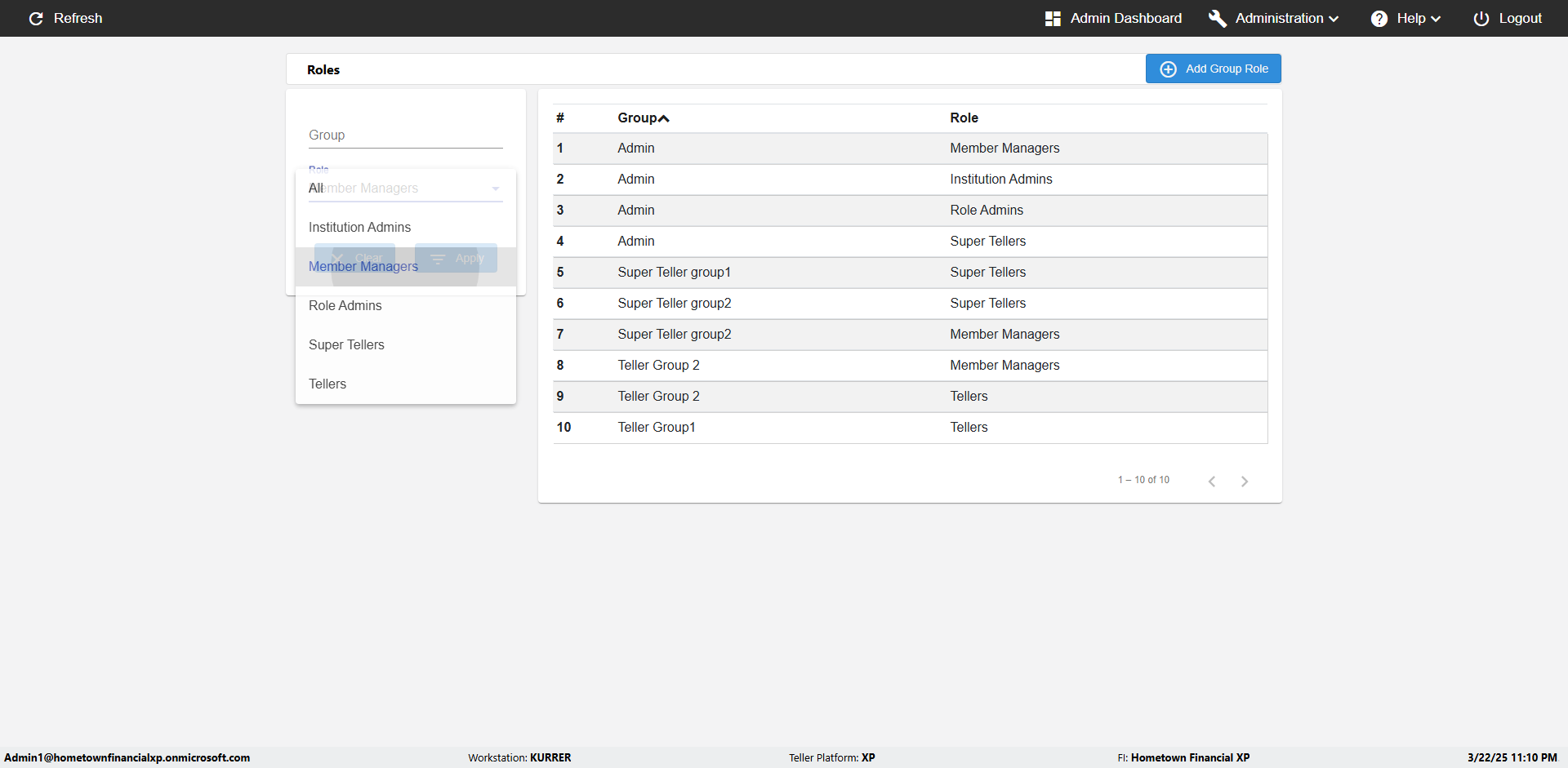Click the Logout label
The image size is (1568, 768).
coord(1520,18)
